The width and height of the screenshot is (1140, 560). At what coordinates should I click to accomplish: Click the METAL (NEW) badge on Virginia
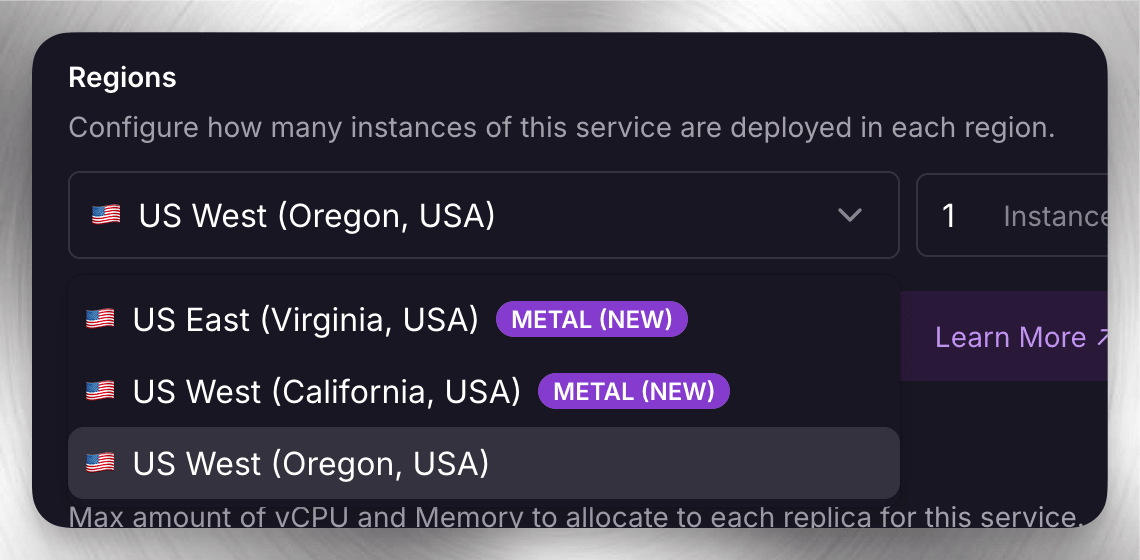592,320
